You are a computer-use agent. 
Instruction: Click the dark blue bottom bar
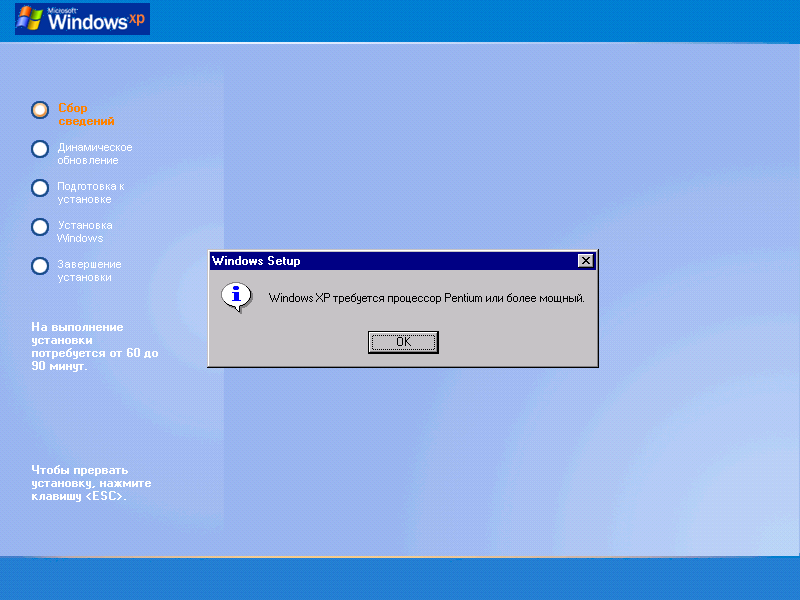(x=400, y=579)
